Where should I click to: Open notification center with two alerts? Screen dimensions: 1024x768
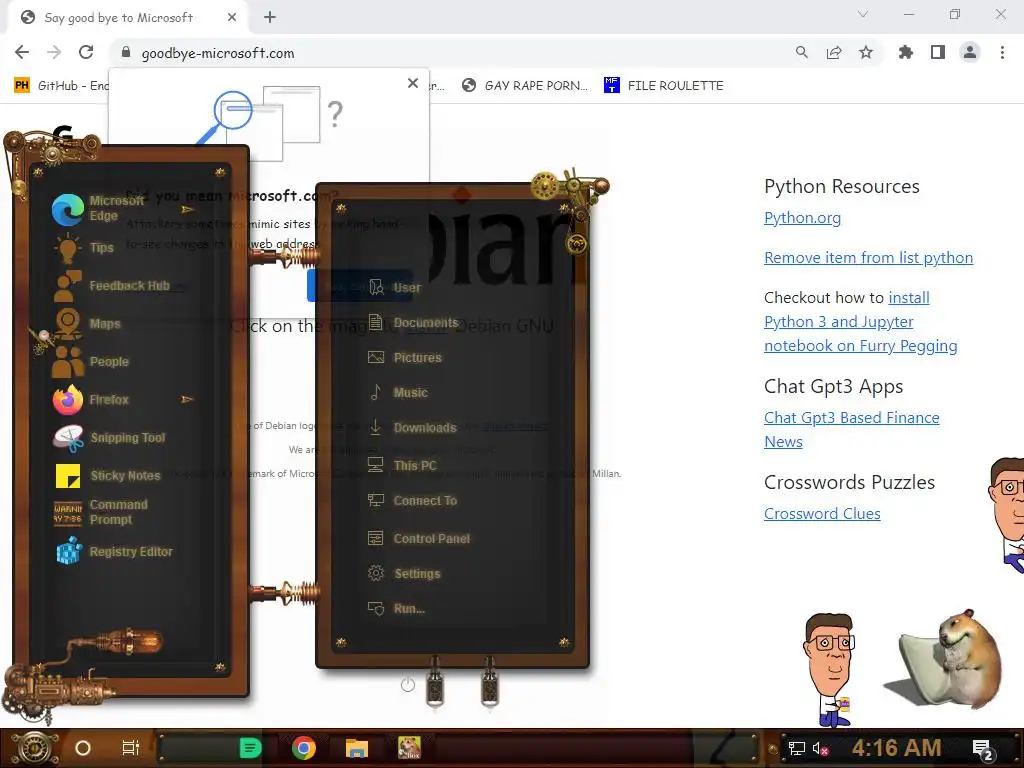pos(983,749)
